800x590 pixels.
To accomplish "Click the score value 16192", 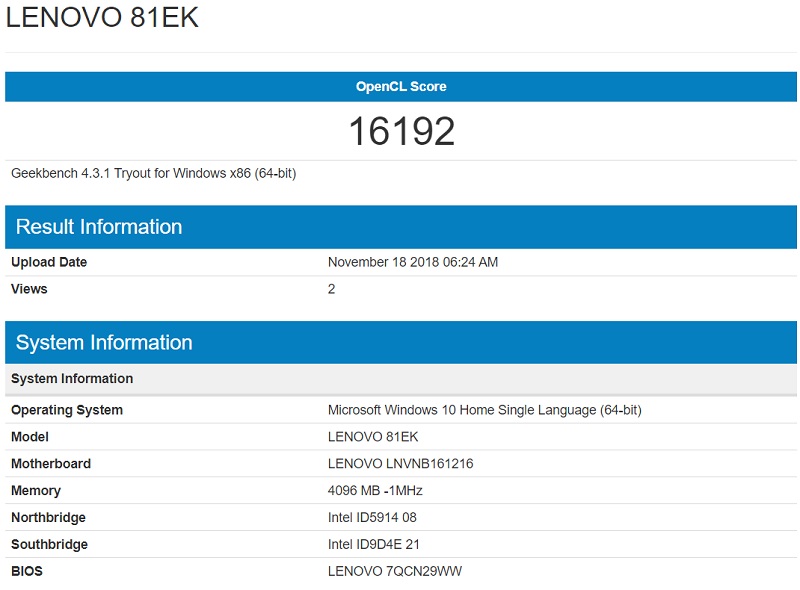I will coord(400,131).
